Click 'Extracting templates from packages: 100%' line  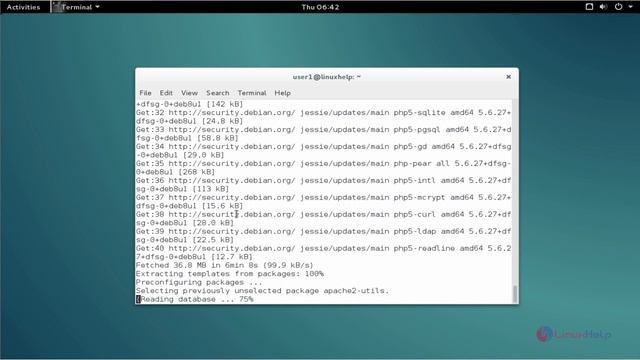230,273
